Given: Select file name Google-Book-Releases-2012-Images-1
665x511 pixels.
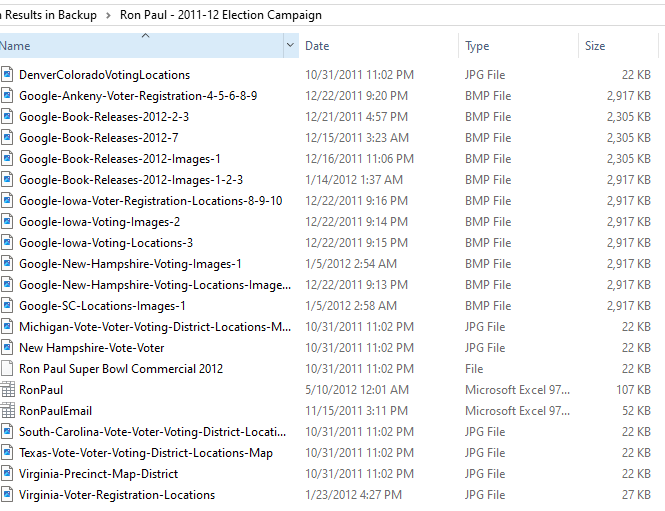Looking at the screenshot, I should (x=120, y=159).
